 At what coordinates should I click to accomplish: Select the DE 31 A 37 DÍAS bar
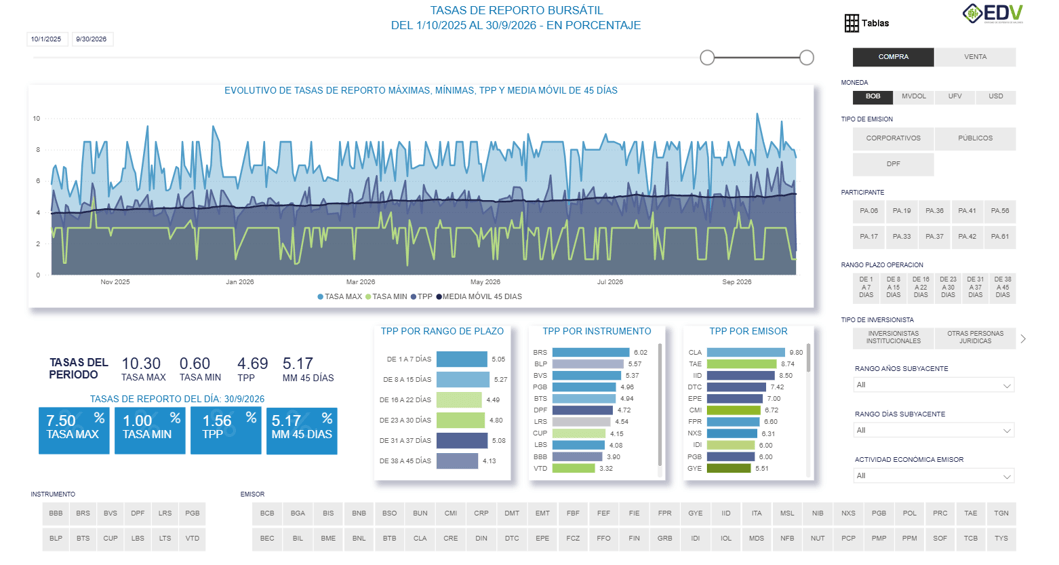(462, 440)
